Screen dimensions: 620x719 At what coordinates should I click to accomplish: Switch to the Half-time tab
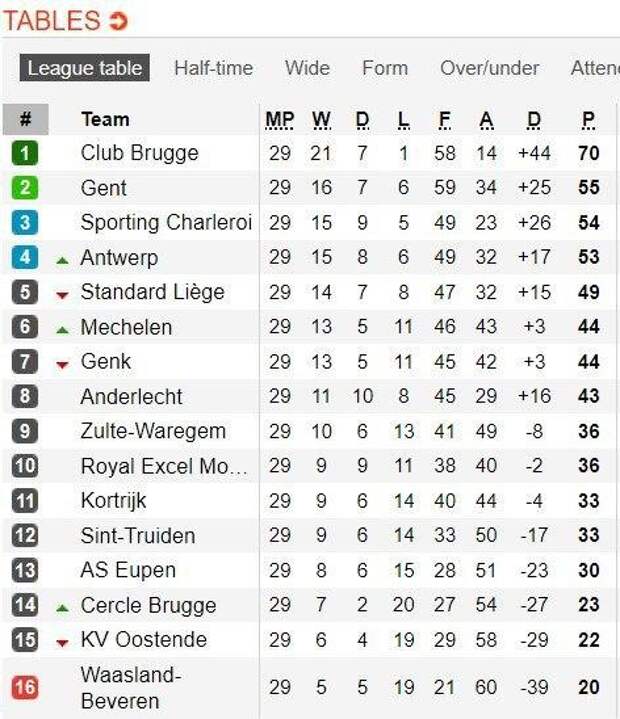pyautogui.click(x=214, y=68)
